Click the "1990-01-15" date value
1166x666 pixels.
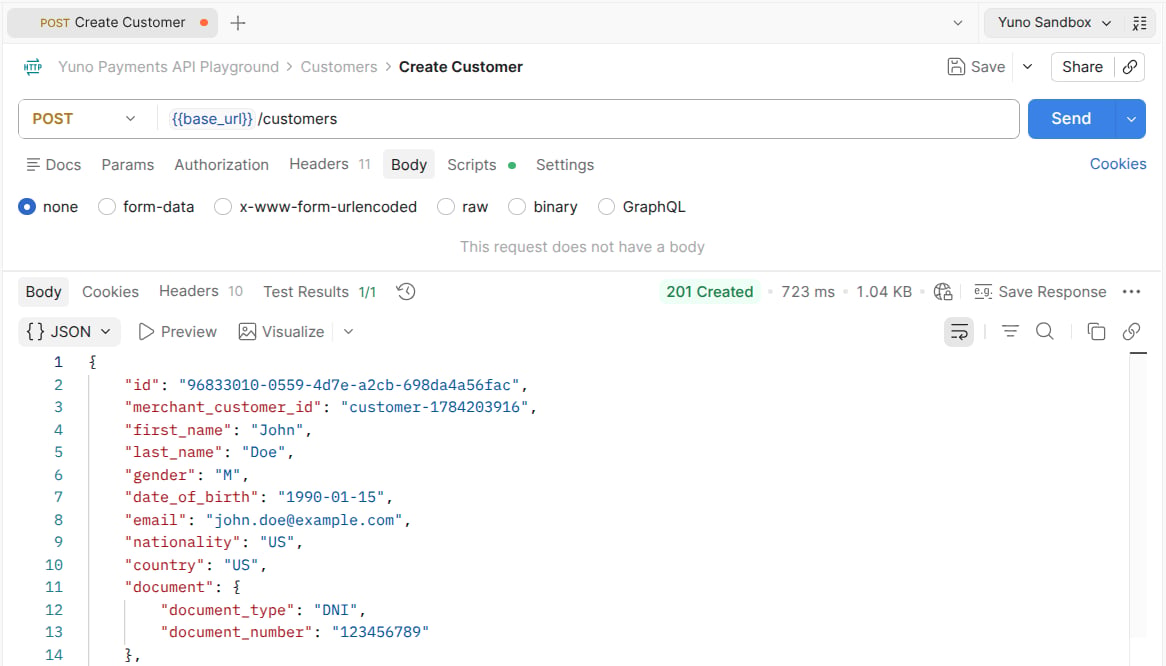click(x=331, y=497)
